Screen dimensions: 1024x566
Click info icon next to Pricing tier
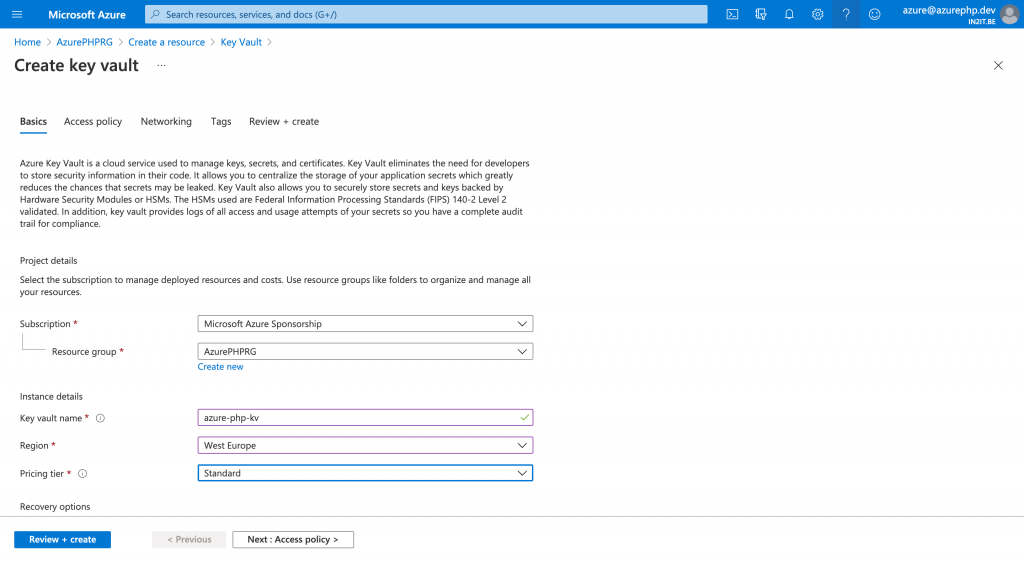82,474
